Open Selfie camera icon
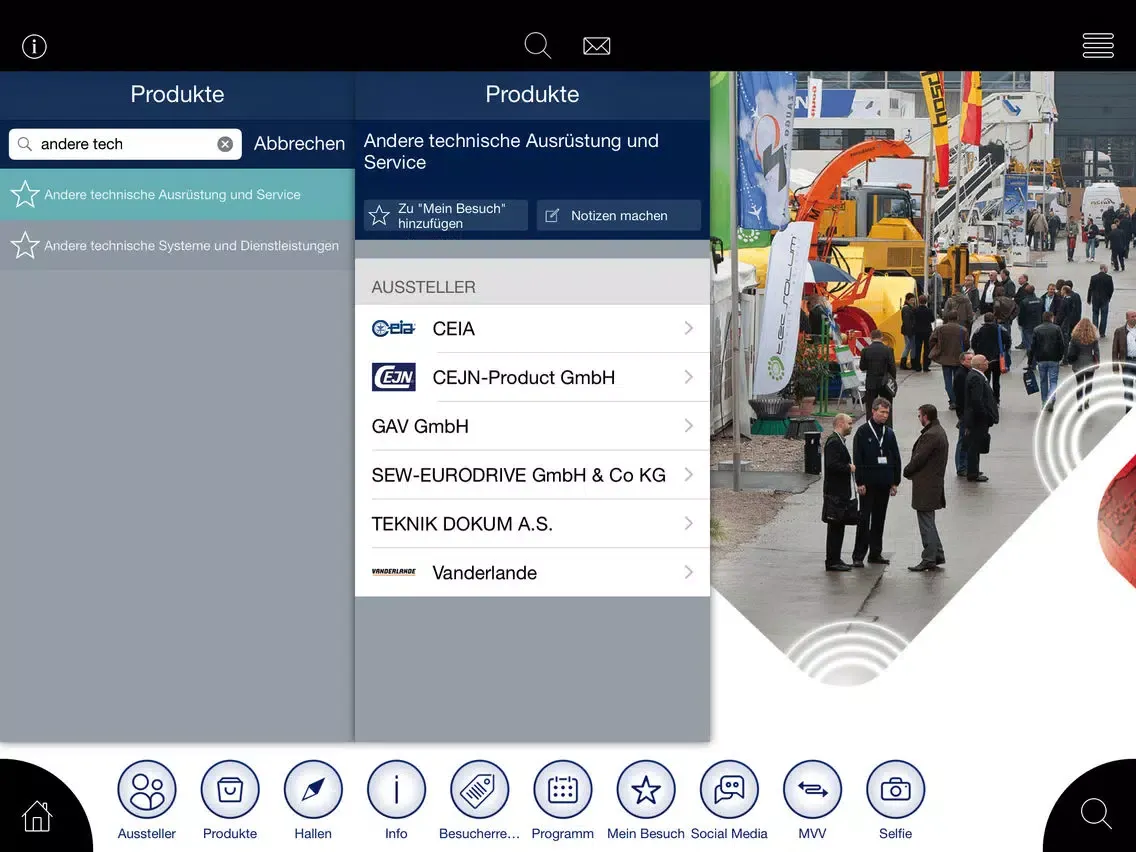 pos(895,790)
